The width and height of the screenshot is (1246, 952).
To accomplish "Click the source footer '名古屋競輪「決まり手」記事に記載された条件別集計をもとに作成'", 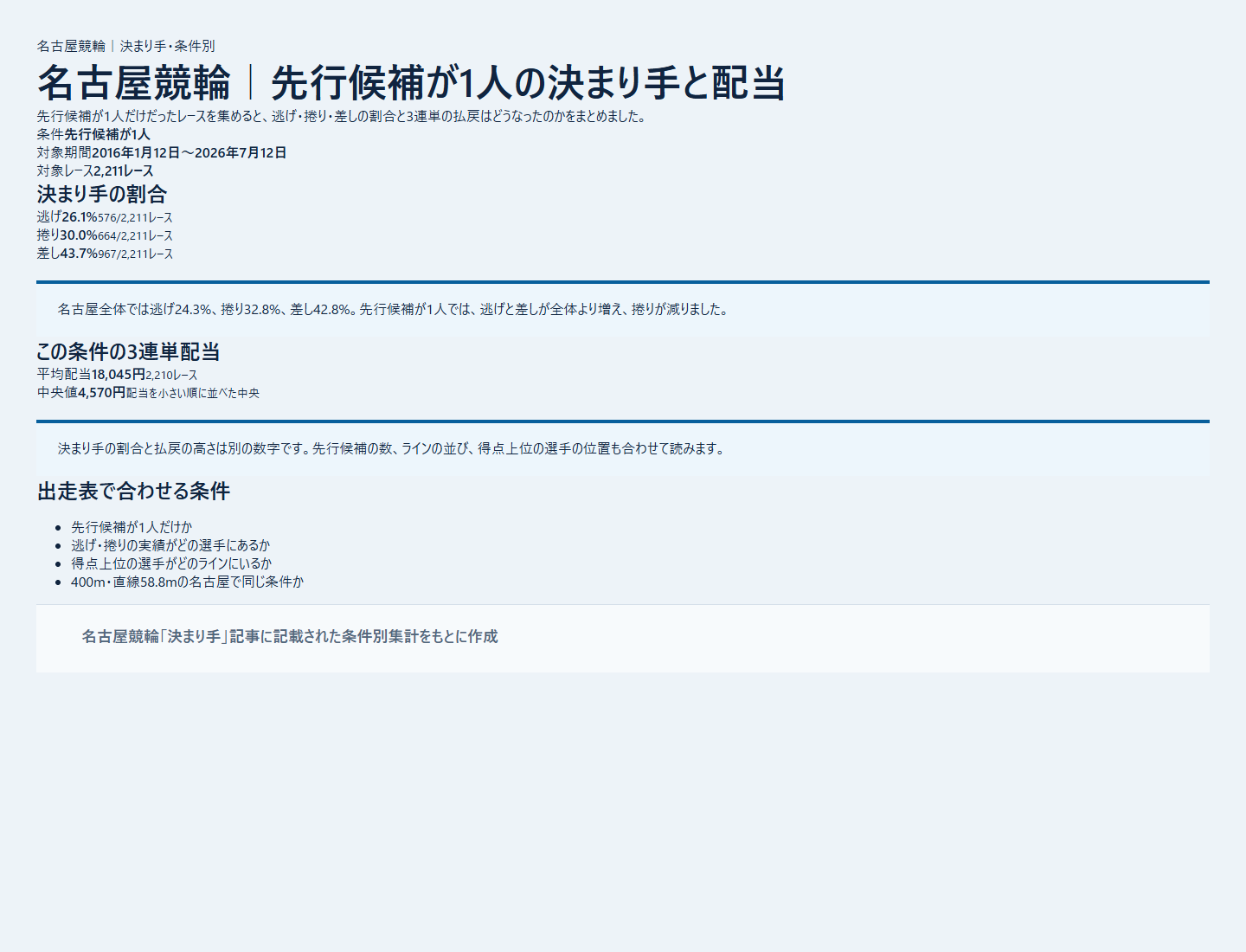I will tap(290, 637).
